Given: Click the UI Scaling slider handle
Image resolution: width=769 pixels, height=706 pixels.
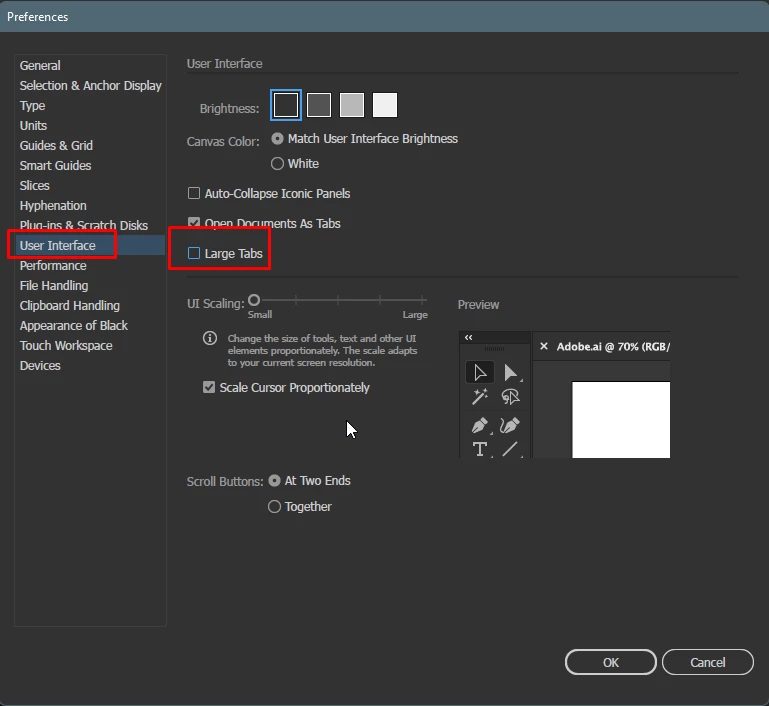Looking at the screenshot, I should (x=254, y=300).
